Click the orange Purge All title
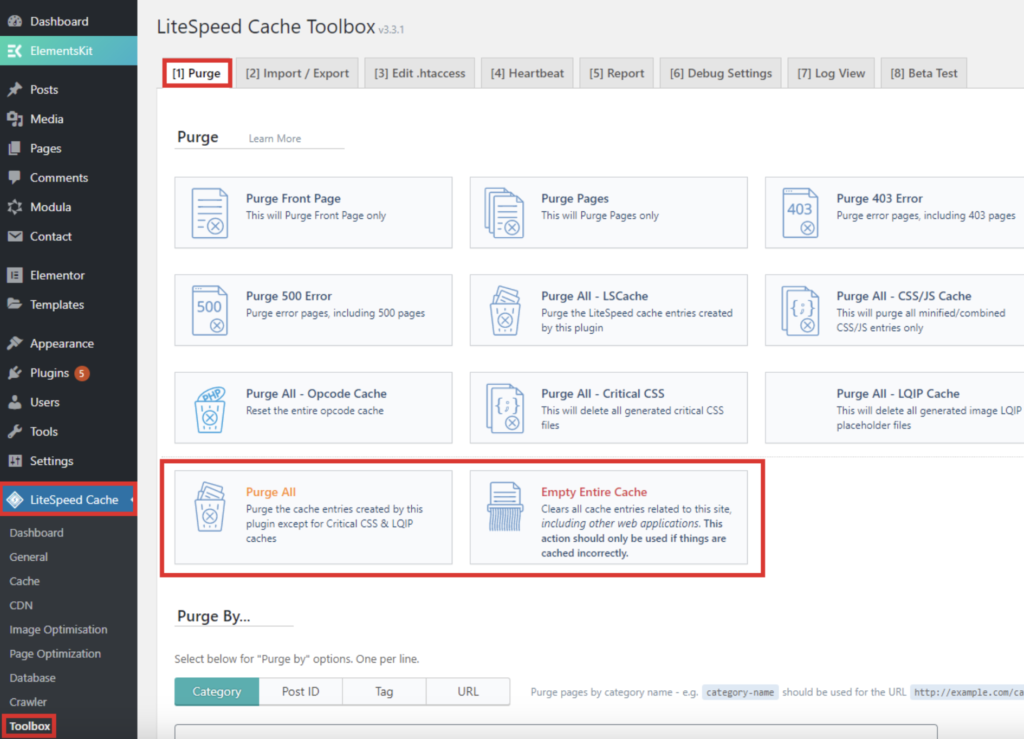Screen dimensions: 1024x739 [x=270, y=492]
